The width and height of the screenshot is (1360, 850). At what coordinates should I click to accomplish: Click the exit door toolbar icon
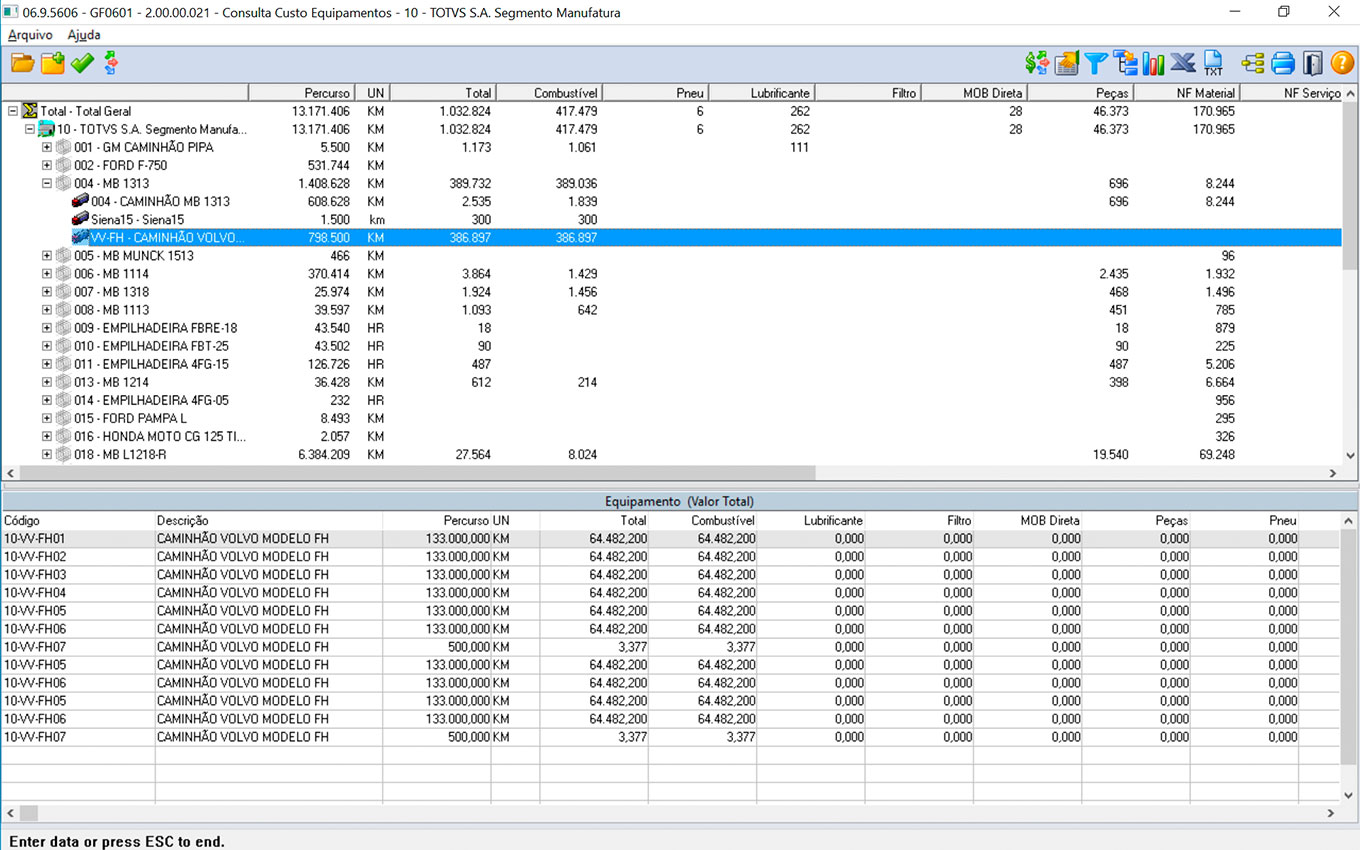(1312, 64)
